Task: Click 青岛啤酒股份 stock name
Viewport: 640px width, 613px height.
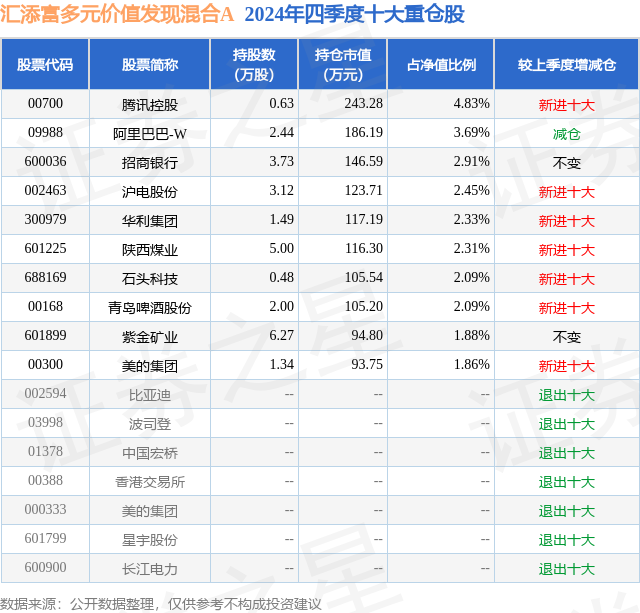Action: pyautogui.click(x=150, y=308)
